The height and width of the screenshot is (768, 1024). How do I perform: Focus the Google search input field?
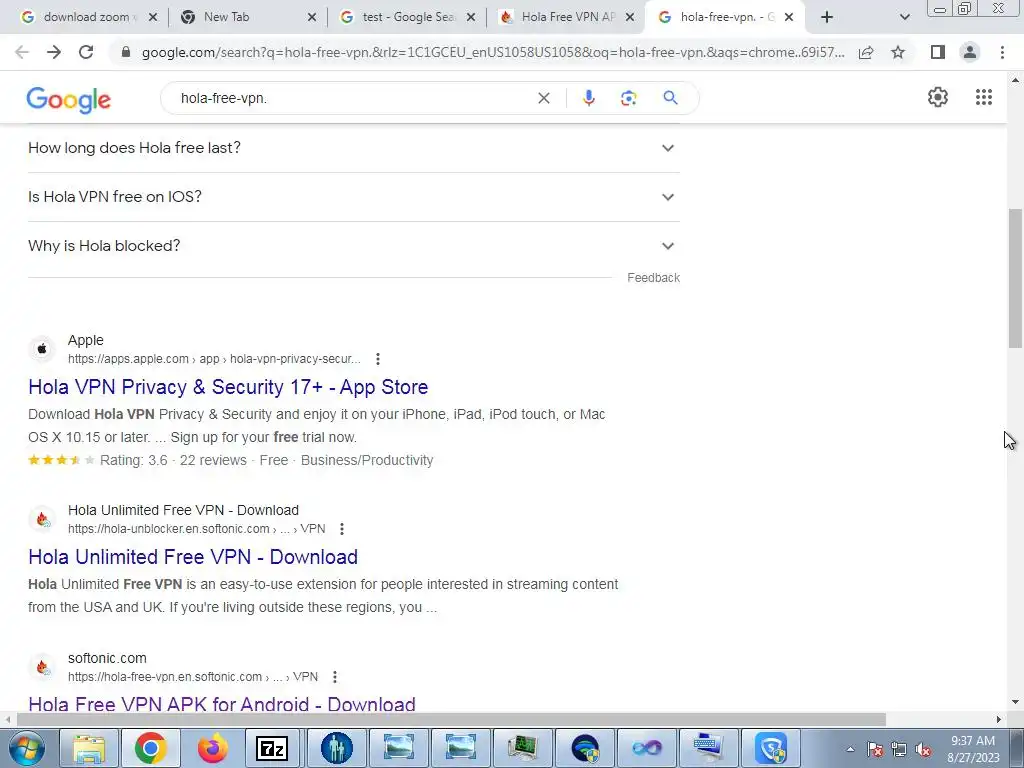[x=353, y=98]
